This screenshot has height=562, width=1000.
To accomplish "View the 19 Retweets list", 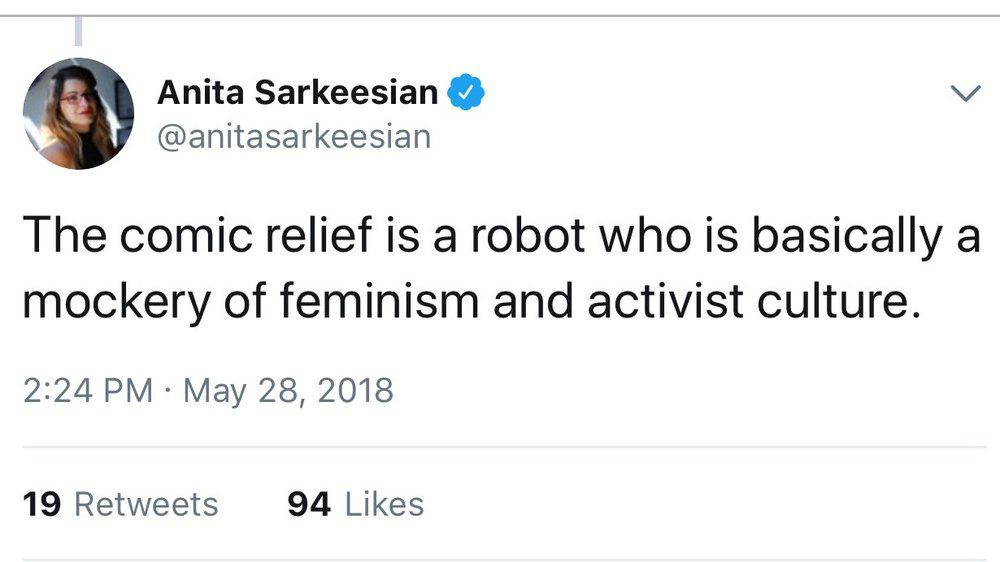I will coord(120,504).
